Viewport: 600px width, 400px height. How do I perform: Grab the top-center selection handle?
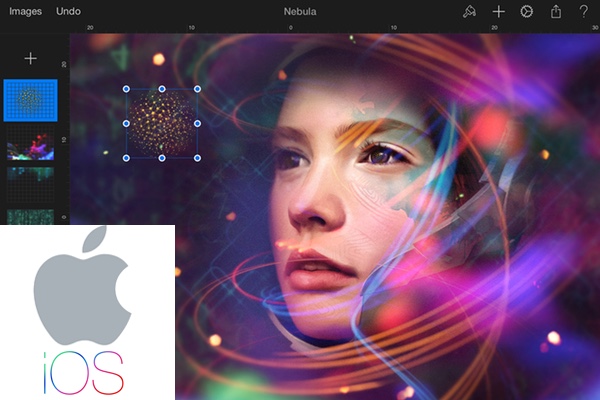162,89
